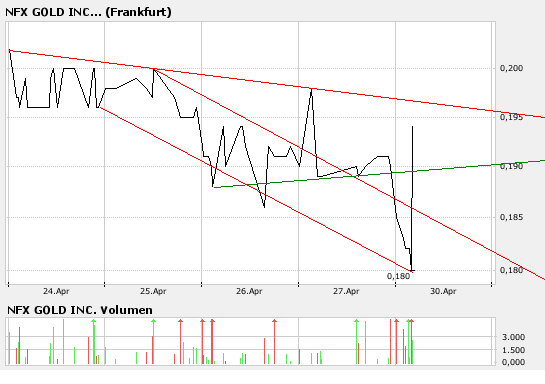
Task: Click the 0,195 price axis label
Action: (x=511, y=117)
